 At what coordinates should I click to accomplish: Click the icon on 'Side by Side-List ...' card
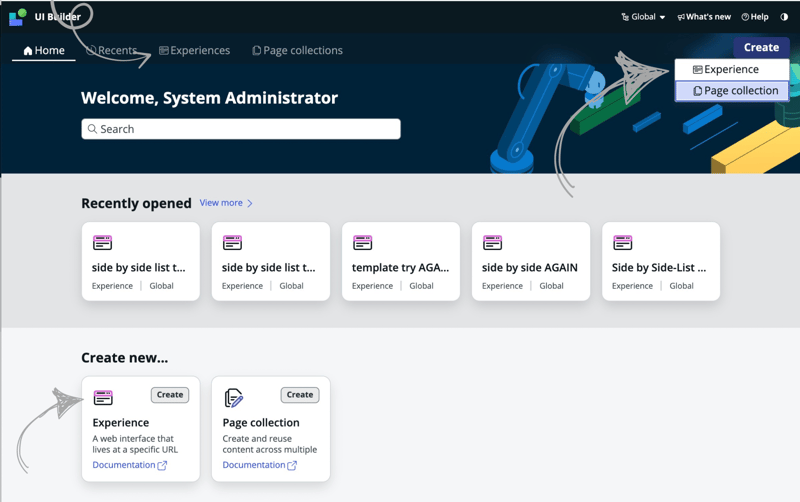coord(622,243)
